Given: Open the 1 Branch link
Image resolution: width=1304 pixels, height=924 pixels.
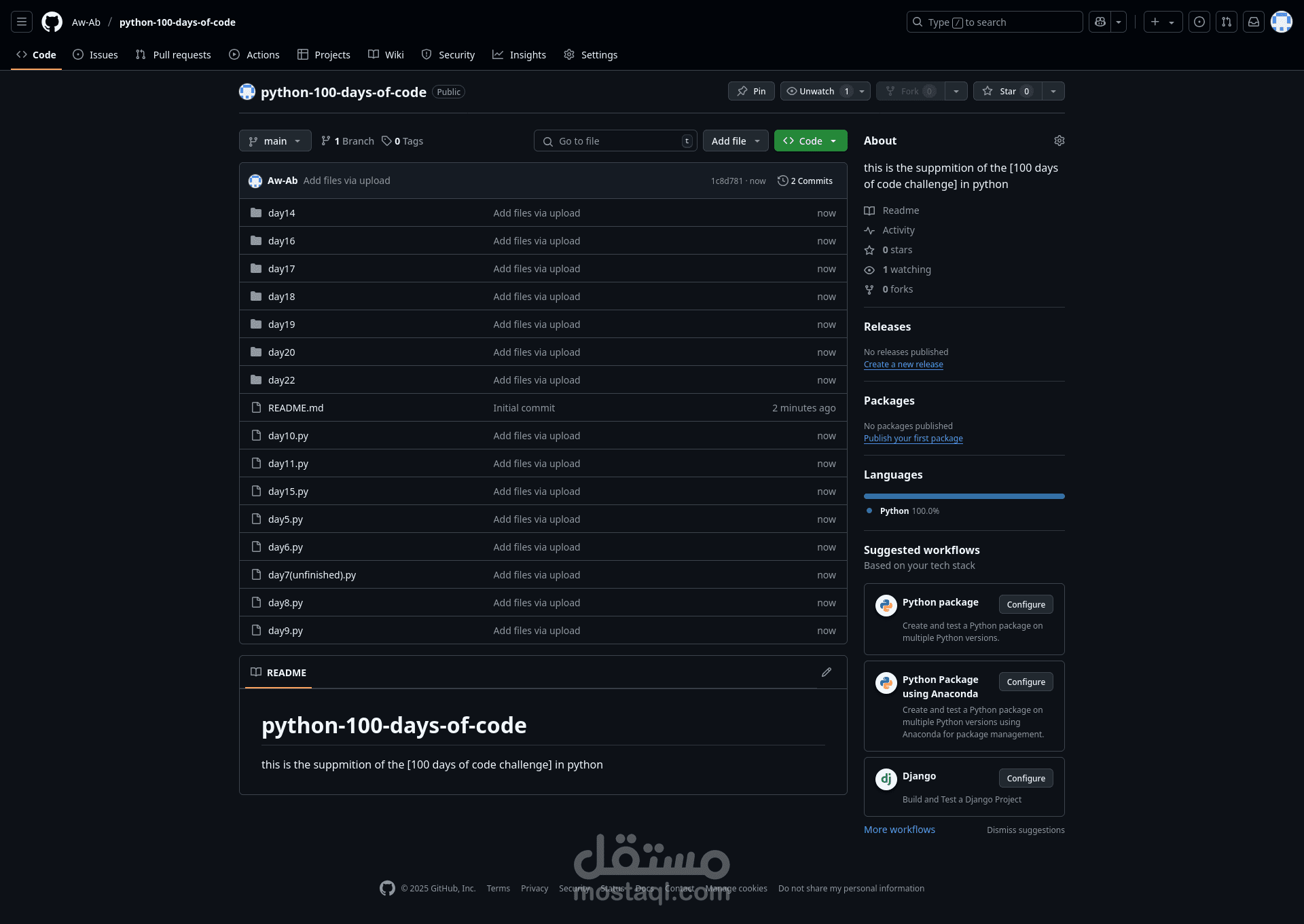Looking at the screenshot, I should pyautogui.click(x=348, y=141).
